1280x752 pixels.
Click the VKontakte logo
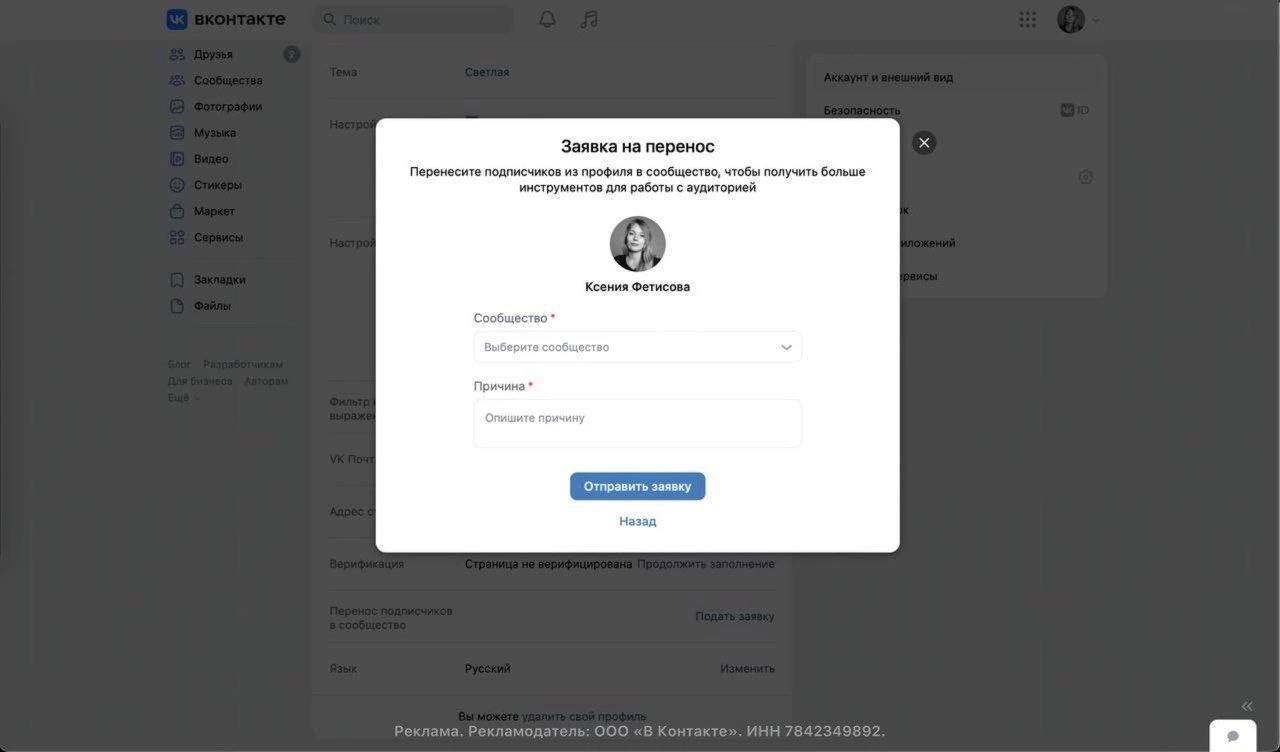226,19
